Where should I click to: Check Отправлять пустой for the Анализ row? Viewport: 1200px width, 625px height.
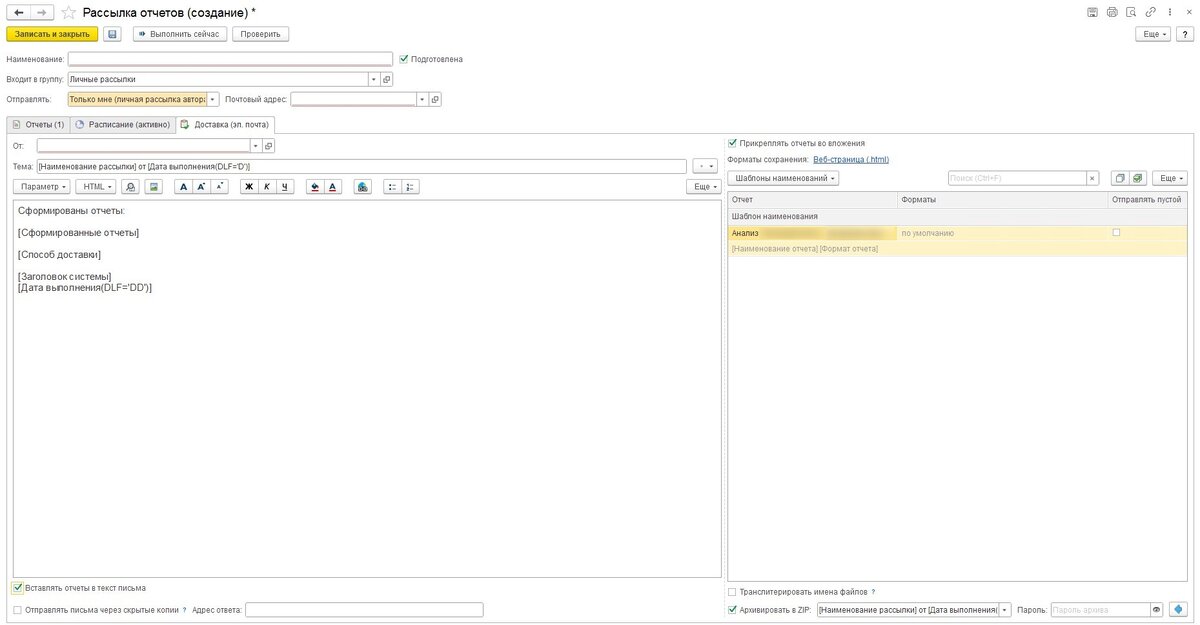tap(1116, 233)
